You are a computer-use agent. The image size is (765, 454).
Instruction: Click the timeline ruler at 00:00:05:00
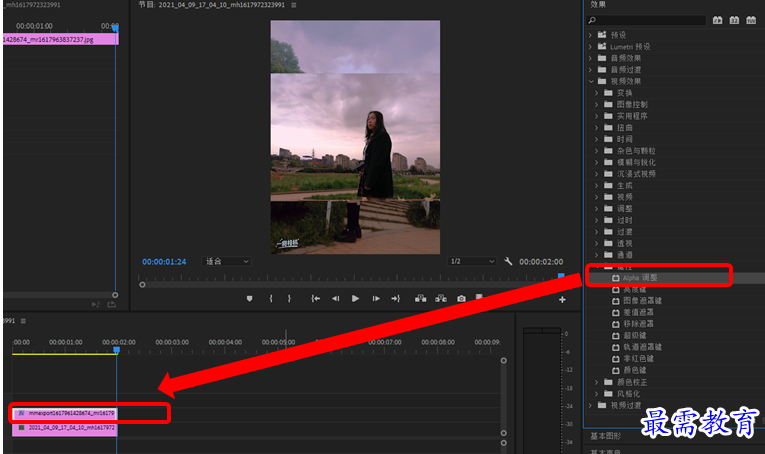(278, 342)
